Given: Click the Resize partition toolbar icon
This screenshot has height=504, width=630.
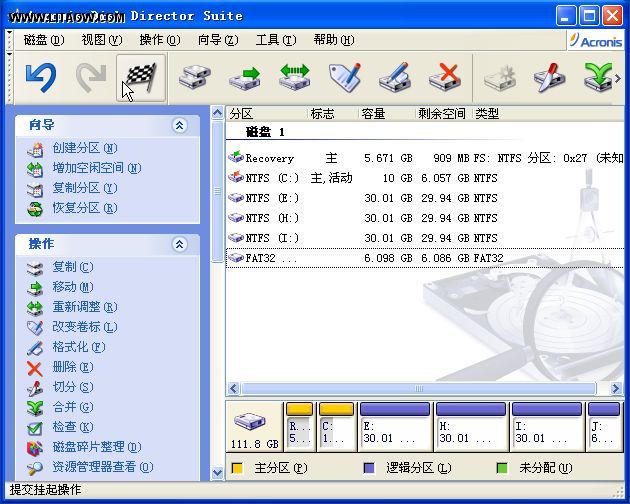Looking at the screenshot, I should pyautogui.click(x=295, y=77).
